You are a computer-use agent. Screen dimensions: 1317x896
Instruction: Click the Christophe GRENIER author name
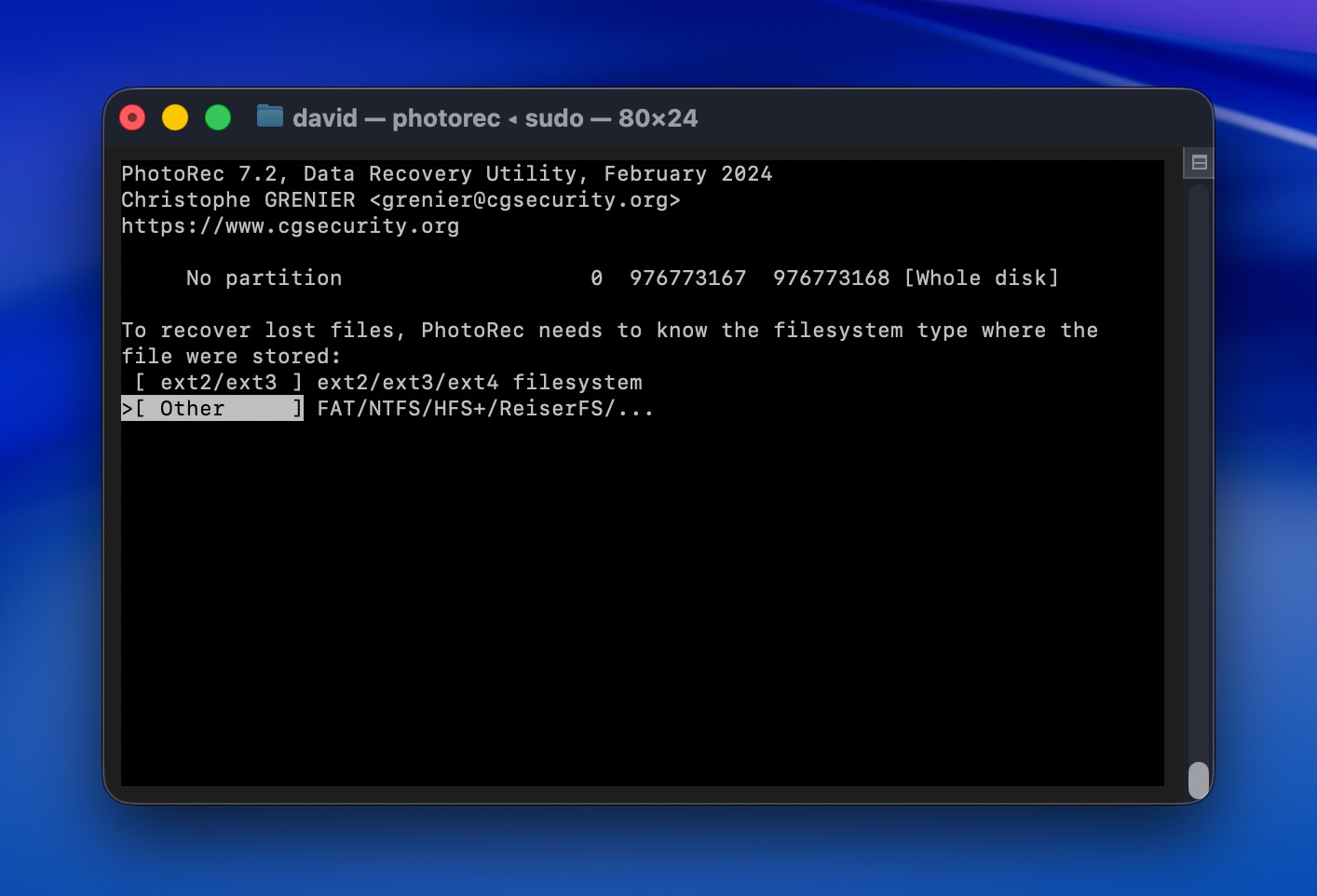pos(238,199)
